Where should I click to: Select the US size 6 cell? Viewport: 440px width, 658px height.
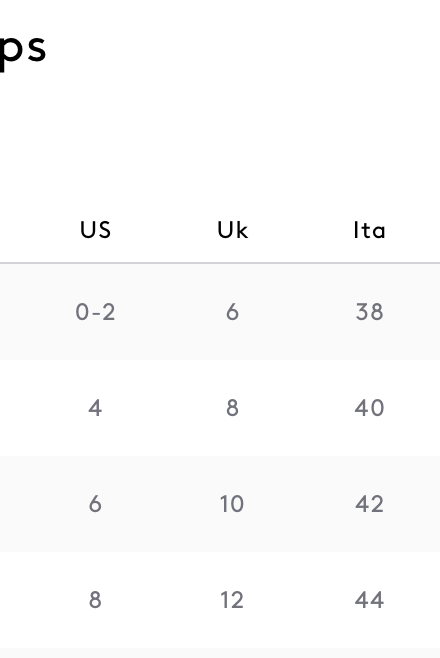(95, 504)
